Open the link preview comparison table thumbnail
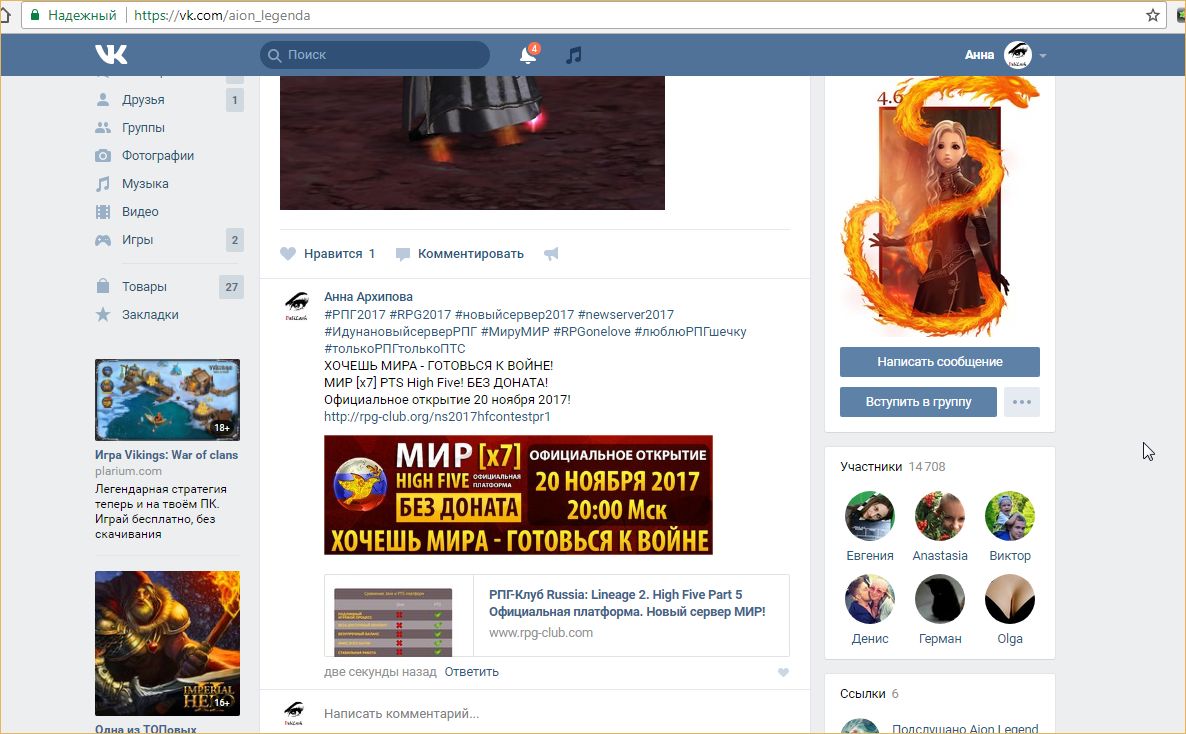The image size is (1186, 734). pos(393,622)
